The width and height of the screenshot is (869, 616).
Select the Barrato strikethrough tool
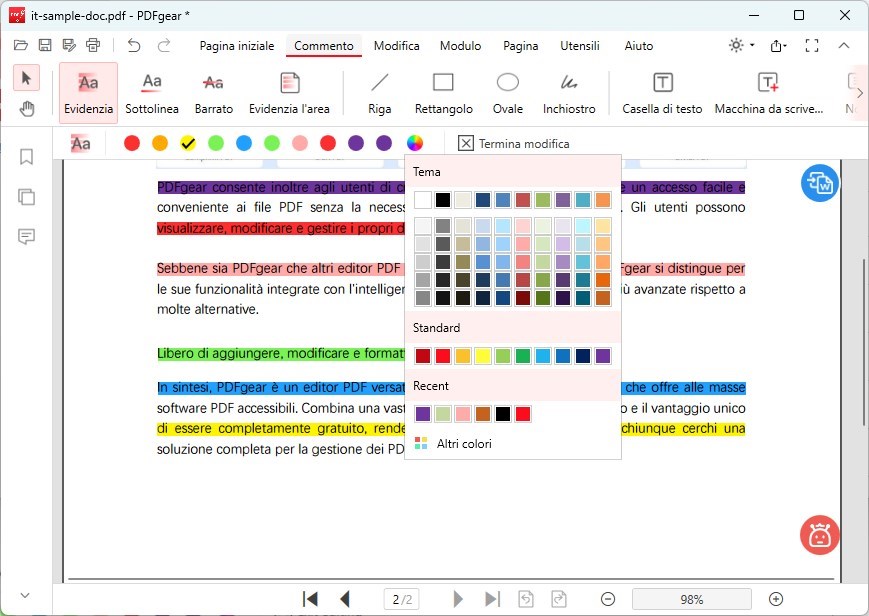click(x=213, y=92)
